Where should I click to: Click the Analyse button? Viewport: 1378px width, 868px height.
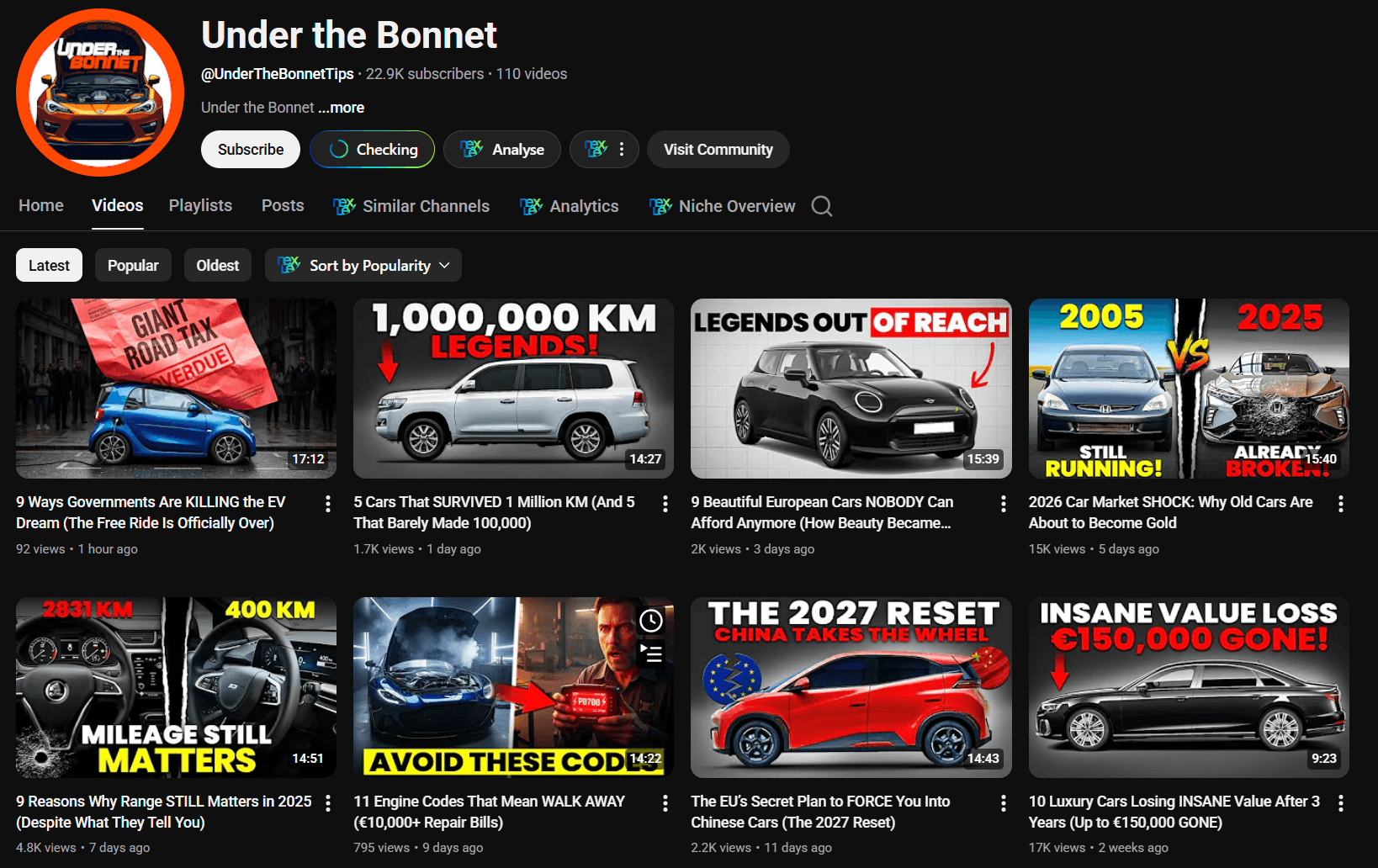(x=502, y=150)
